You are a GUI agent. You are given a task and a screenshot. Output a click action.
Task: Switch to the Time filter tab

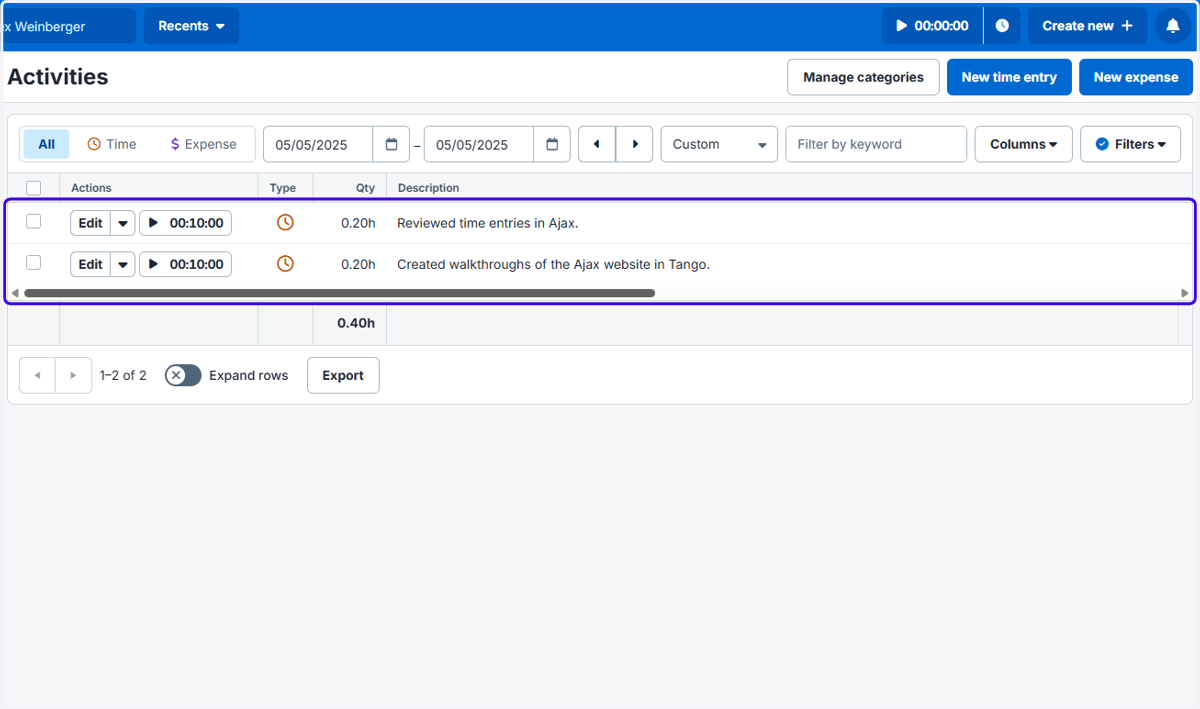coord(111,144)
